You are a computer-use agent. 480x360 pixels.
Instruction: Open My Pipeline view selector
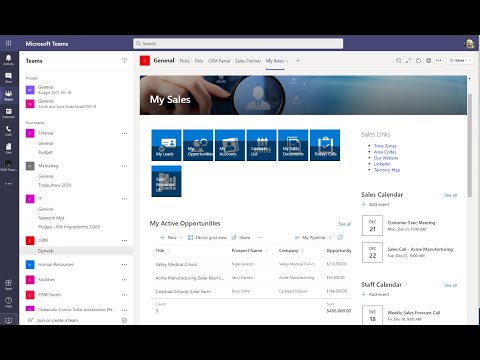[313, 237]
